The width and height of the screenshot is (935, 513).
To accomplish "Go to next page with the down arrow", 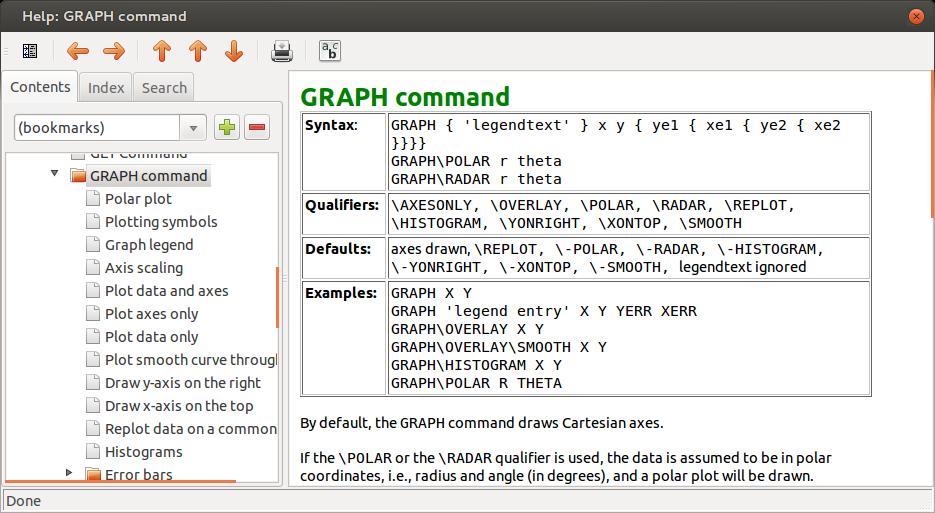I will (234, 51).
